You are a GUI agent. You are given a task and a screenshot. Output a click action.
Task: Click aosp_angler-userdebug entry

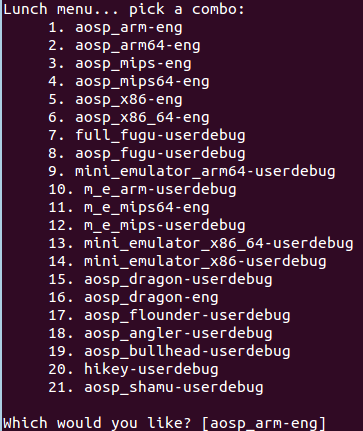click(x=178, y=334)
